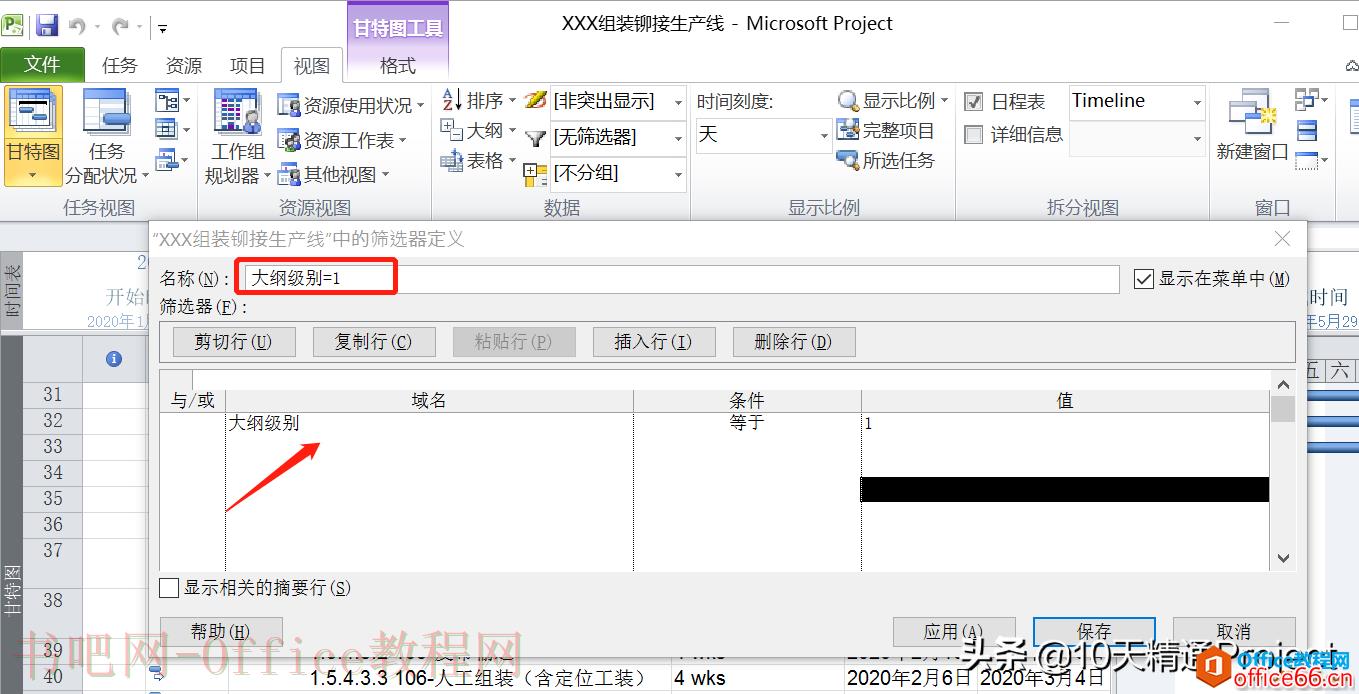Click the ribbon minimize caret icon
The image size is (1359, 694).
coord(1352,65)
